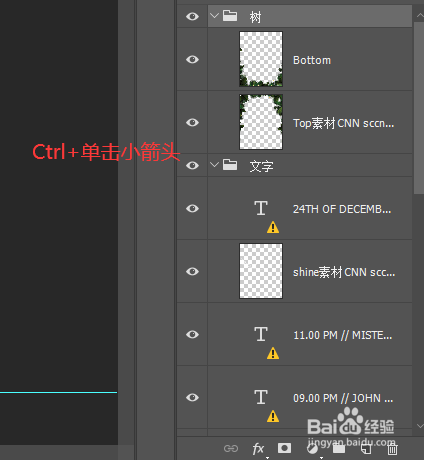Click warning icon on 09.00 PM layer
This screenshot has height=460, width=424.
[x=273, y=416]
